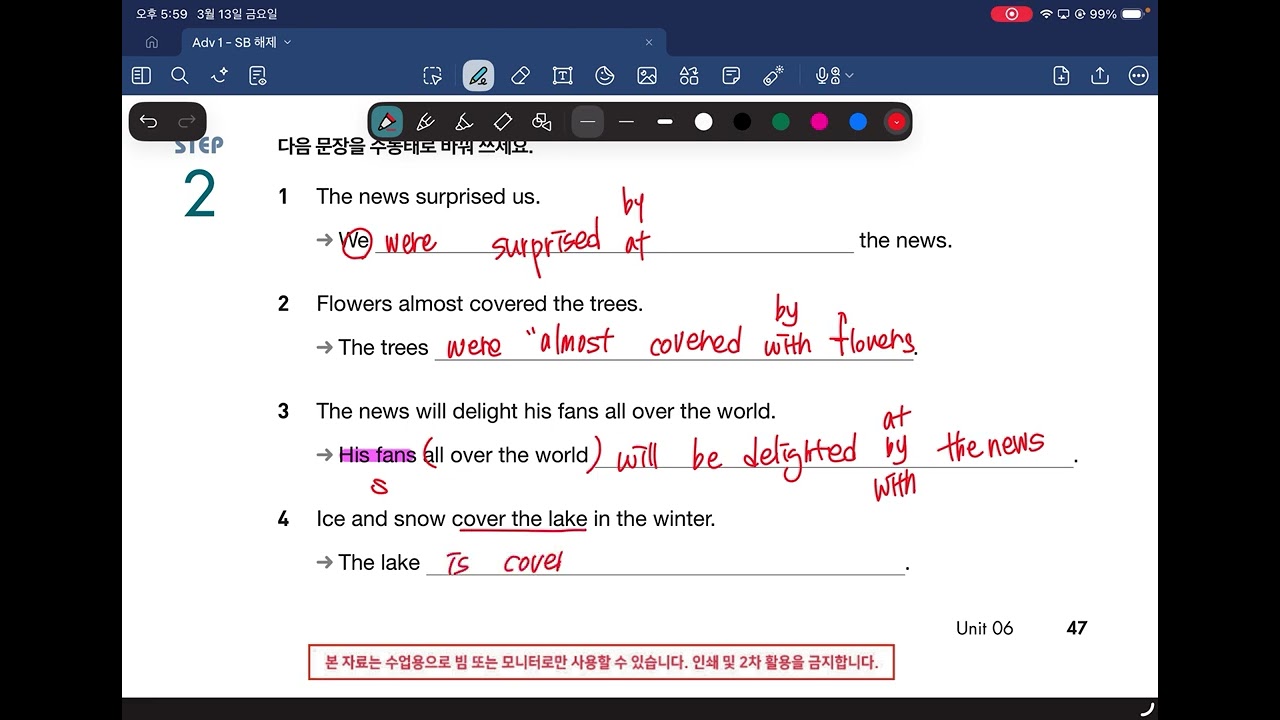Select the medium stroke width
This screenshot has height=720, width=1280.
[626, 122]
